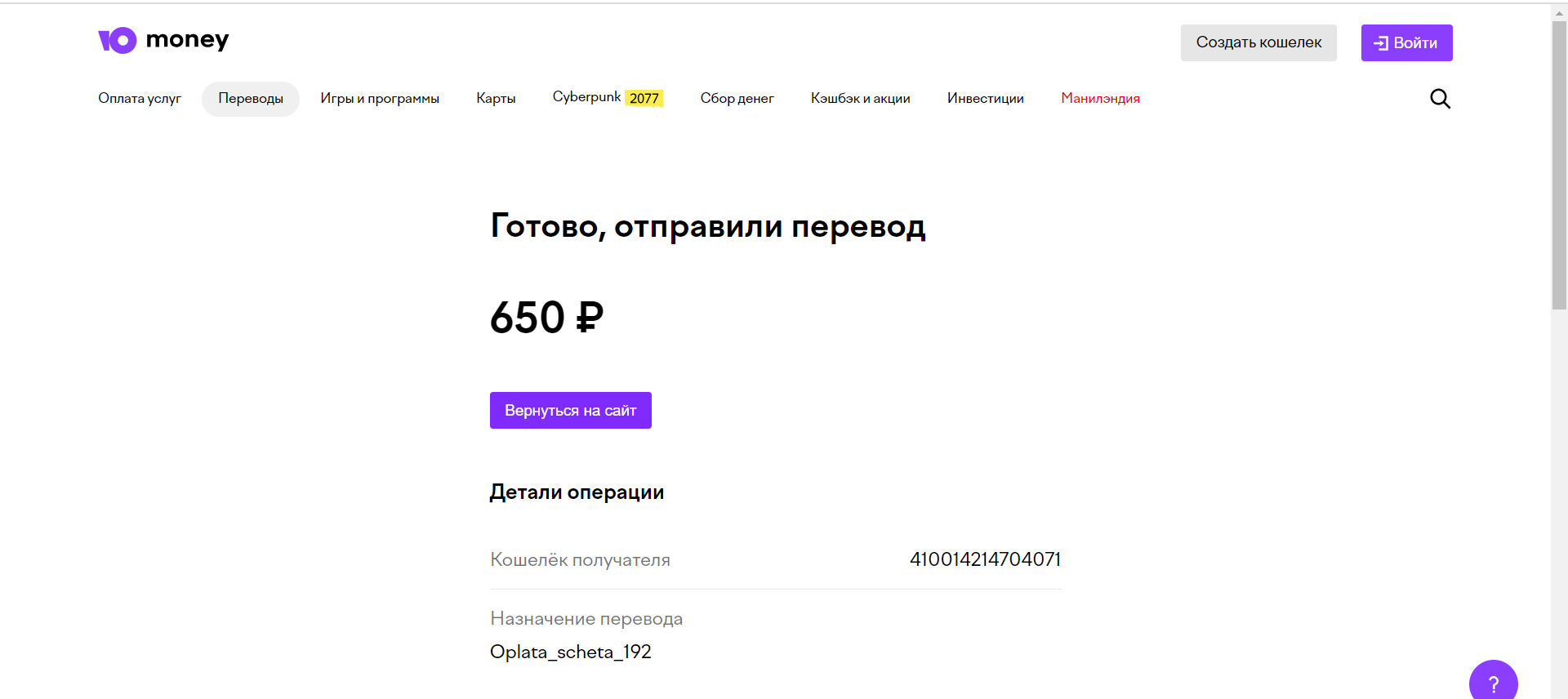Image resolution: width=1568 pixels, height=699 pixels.
Task: Open Сбор денег menu item
Action: [x=737, y=98]
